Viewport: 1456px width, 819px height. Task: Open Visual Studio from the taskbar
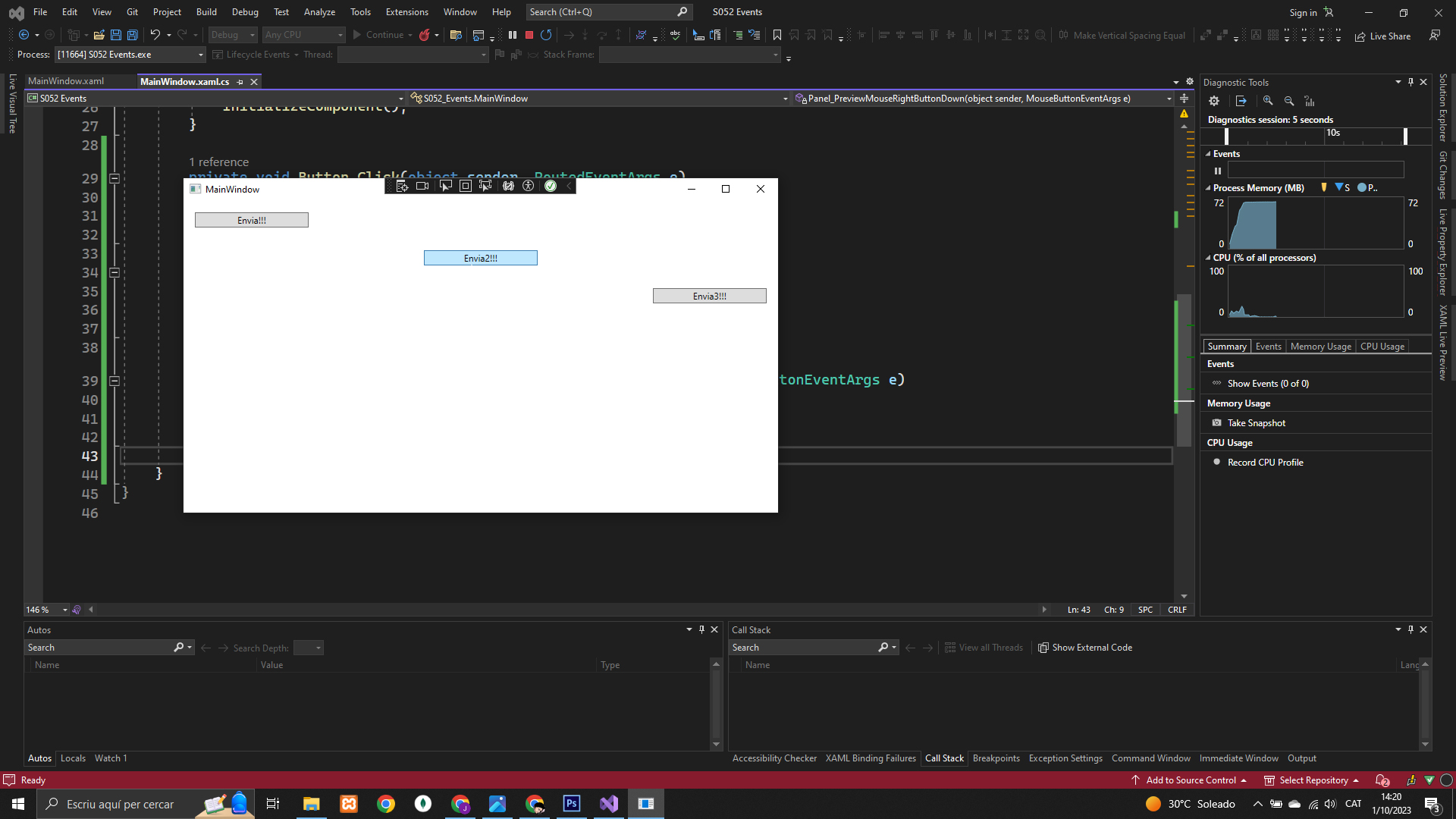[x=609, y=804]
